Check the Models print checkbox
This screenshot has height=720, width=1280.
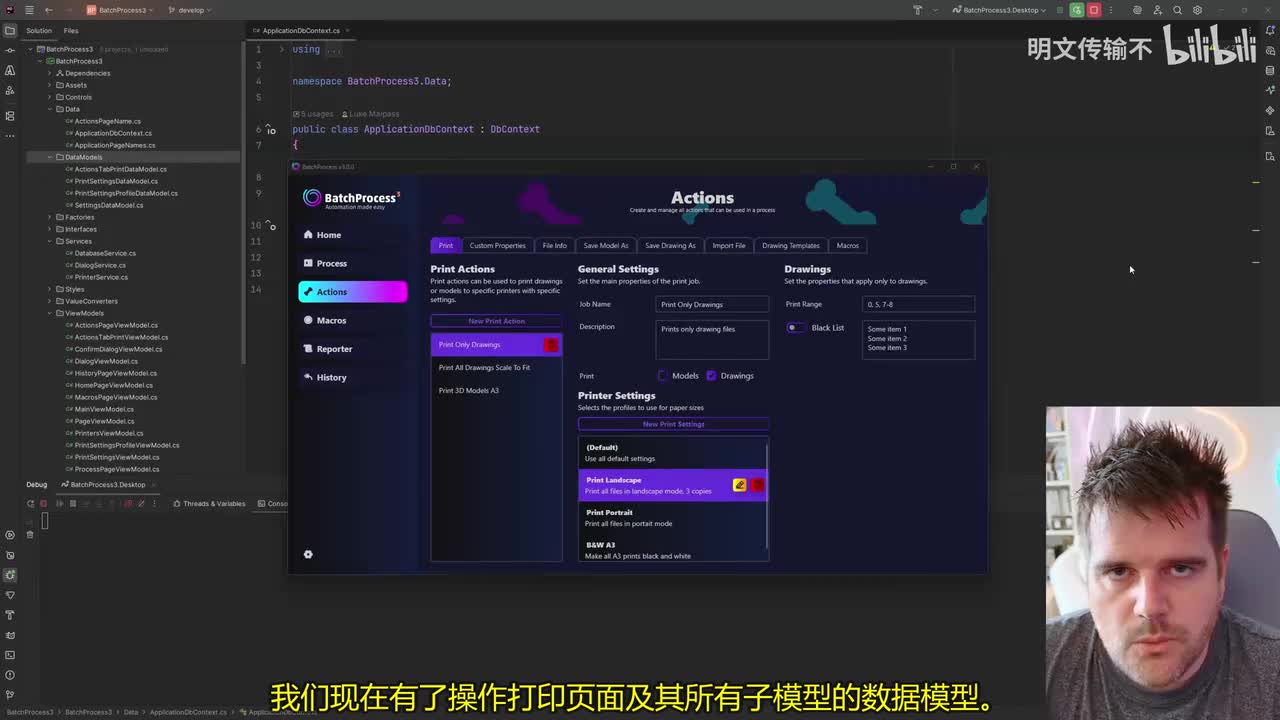pos(662,376)
